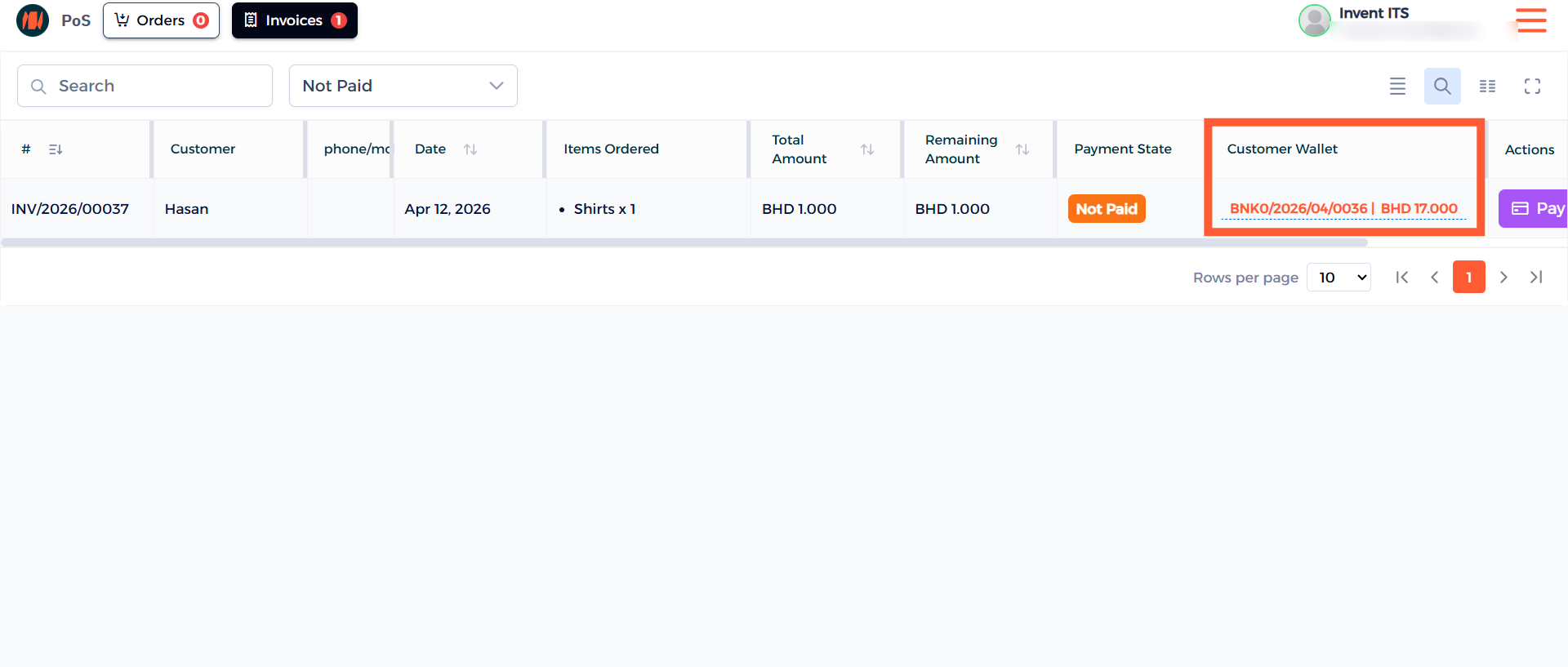The width and height of the screenshot is (1568, 667).
Task: Open Rows per page dropdown
Action: (x=1339, y=278)
